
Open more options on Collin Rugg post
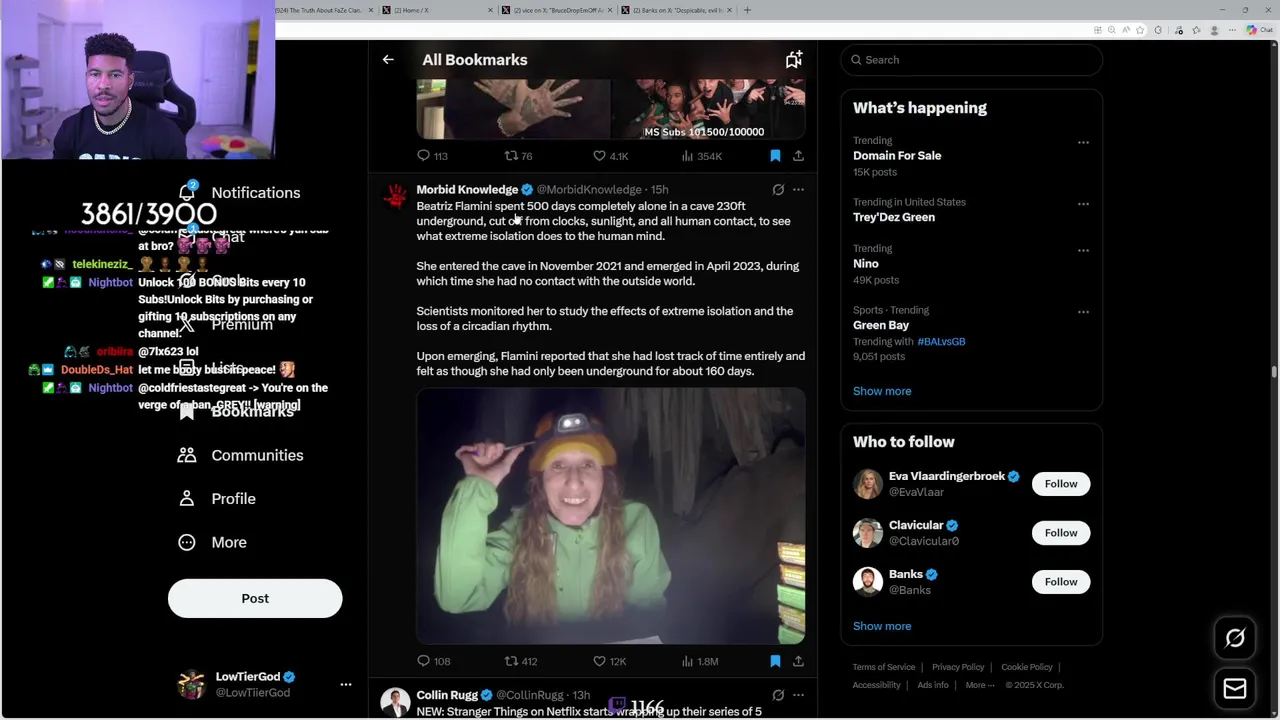click(798, 695)
